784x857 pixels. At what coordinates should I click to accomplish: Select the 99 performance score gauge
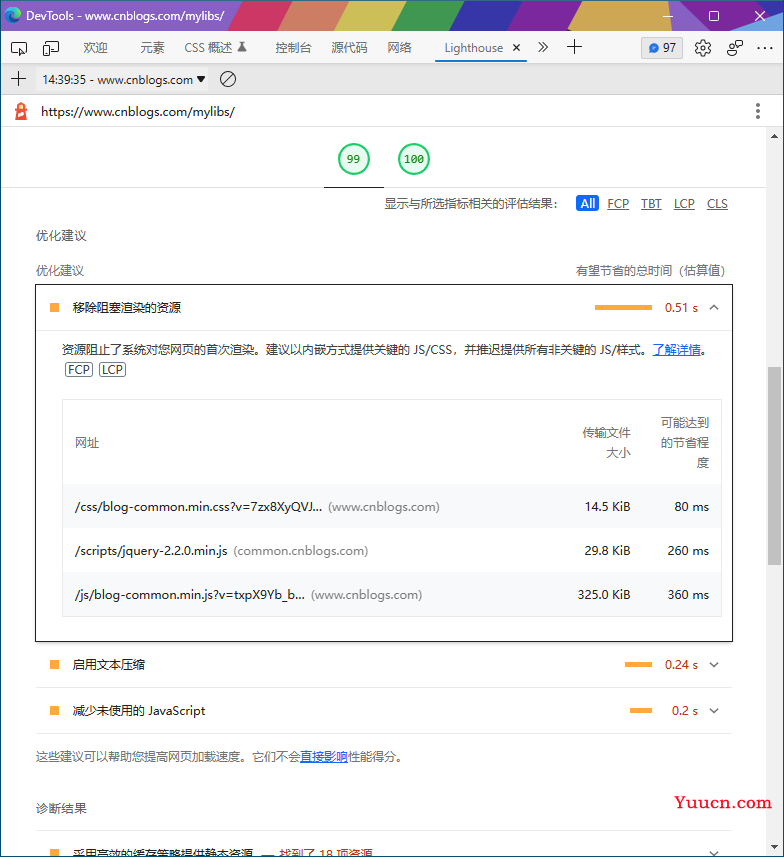354,159
